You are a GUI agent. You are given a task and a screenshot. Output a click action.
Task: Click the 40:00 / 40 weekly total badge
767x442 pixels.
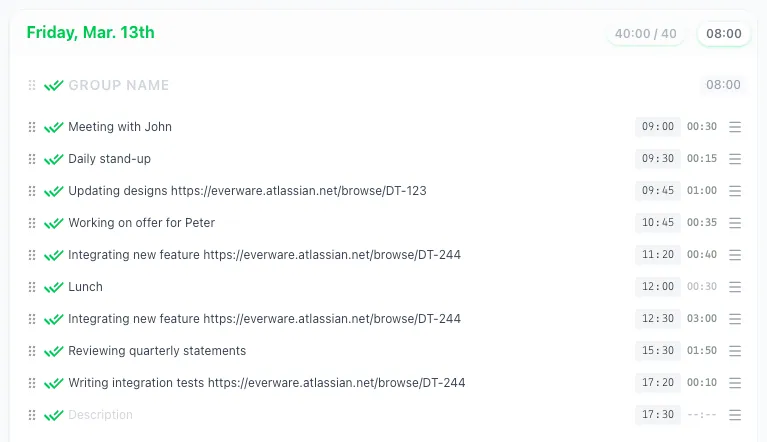(x=645, y=34)
